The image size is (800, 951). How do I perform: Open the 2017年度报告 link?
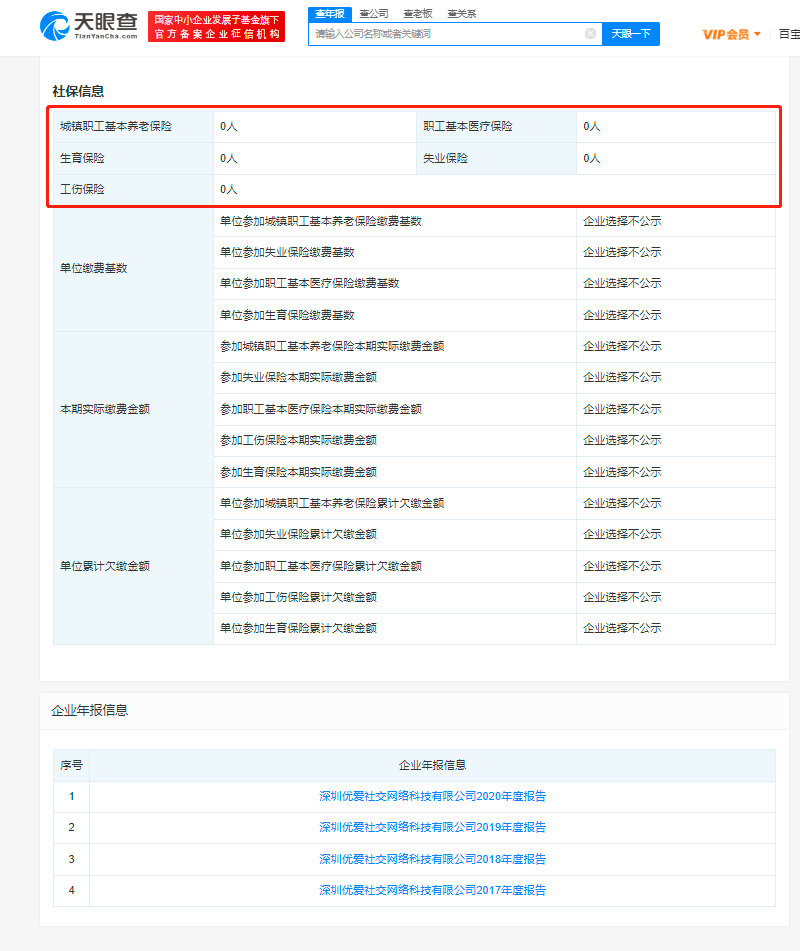432,890
